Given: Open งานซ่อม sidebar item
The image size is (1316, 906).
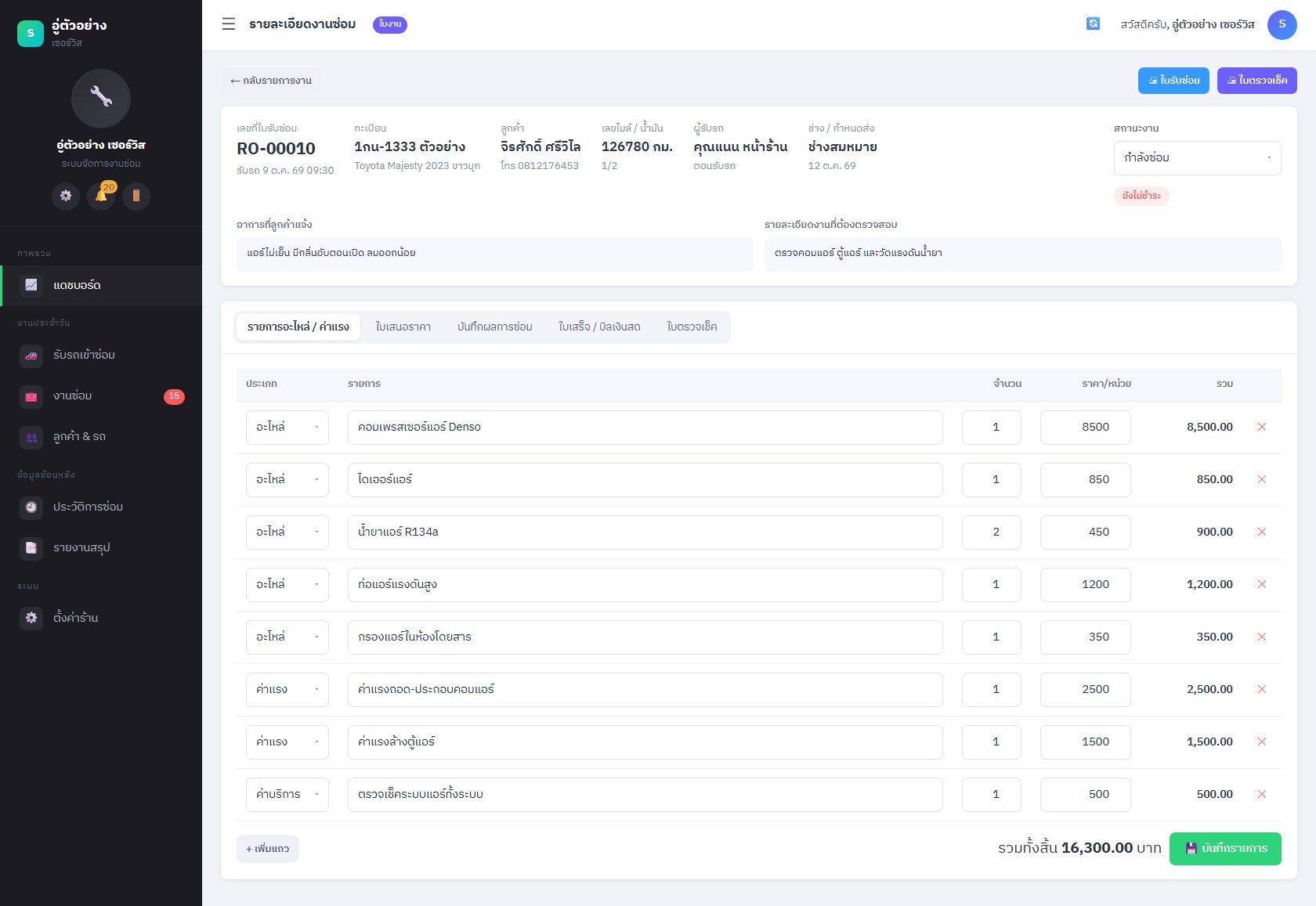Looking at the screenshot, I should point(101,396).
